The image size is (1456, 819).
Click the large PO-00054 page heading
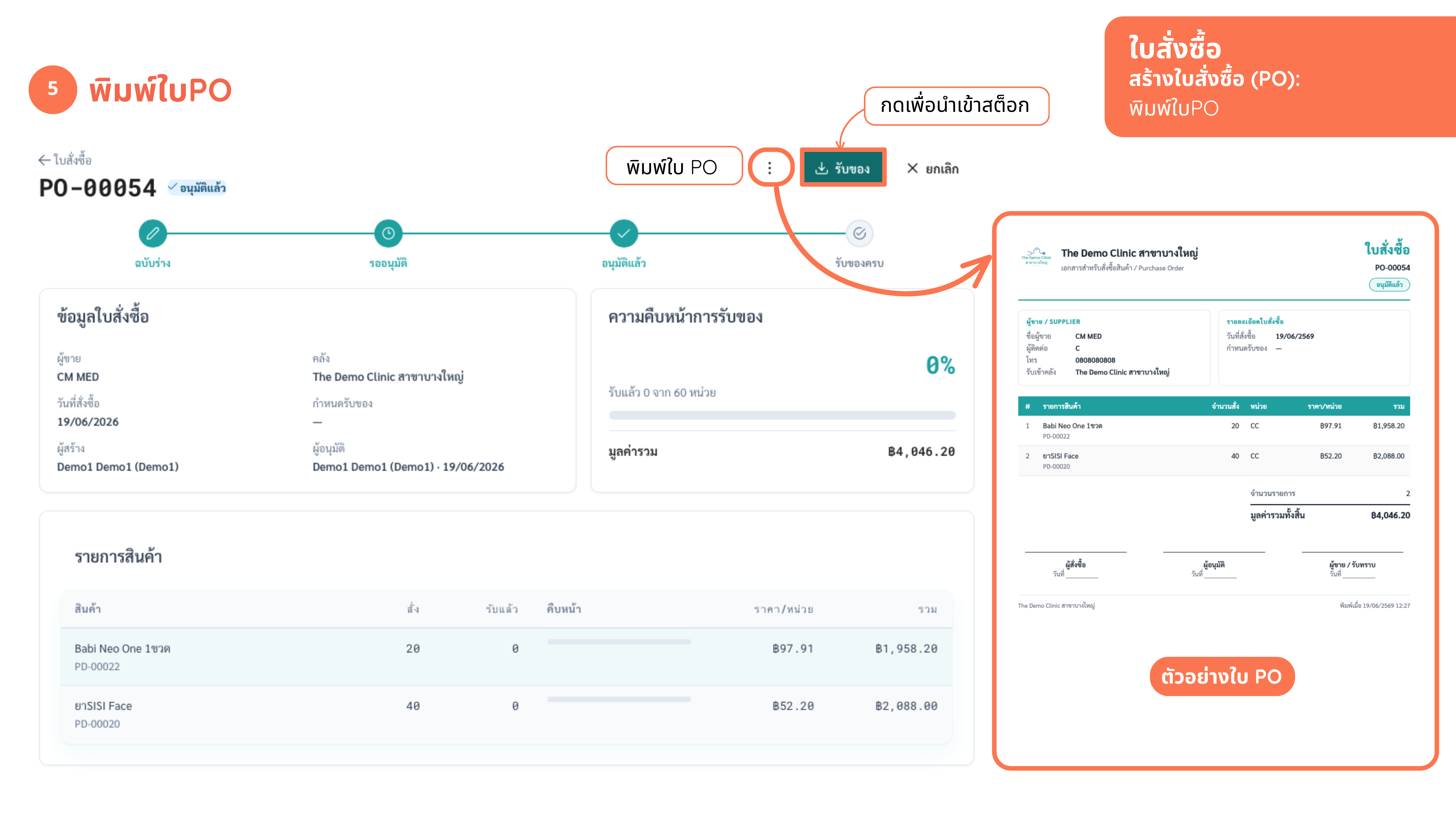97,188
